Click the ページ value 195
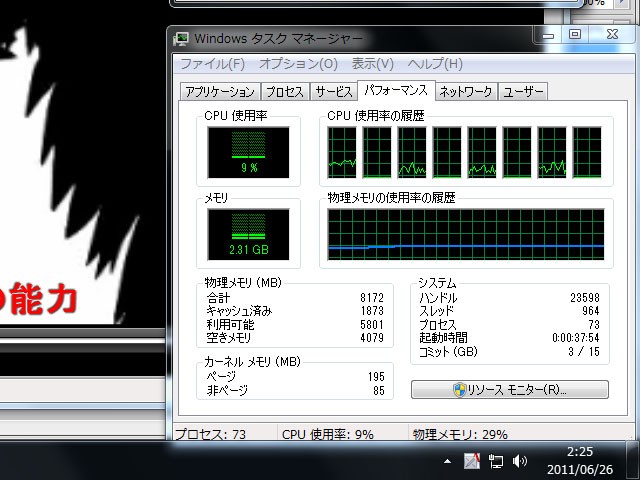This screenshot has width=640, height=480. pos(376,376)
